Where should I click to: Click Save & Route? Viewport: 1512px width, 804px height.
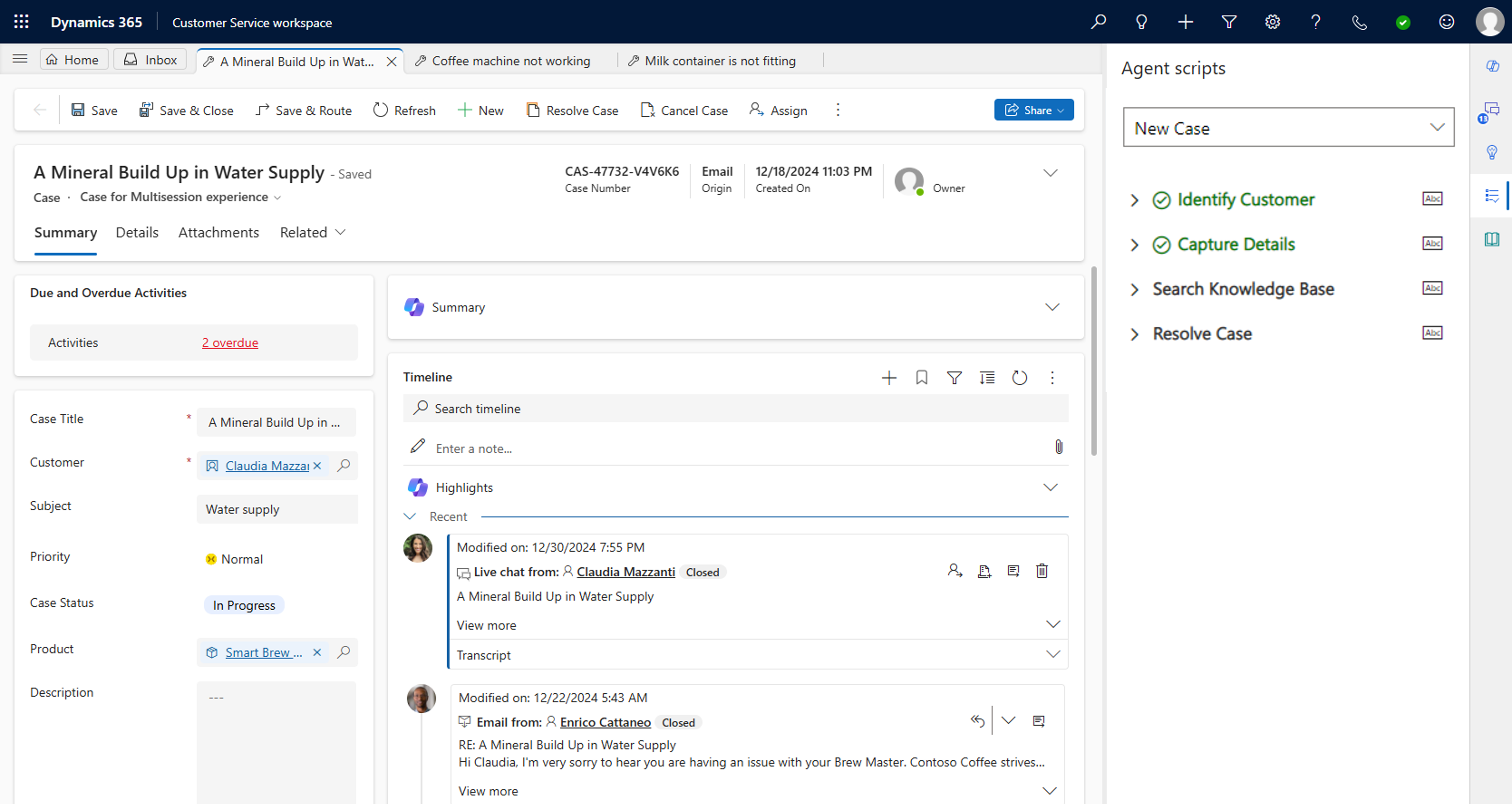pos(303,110)
